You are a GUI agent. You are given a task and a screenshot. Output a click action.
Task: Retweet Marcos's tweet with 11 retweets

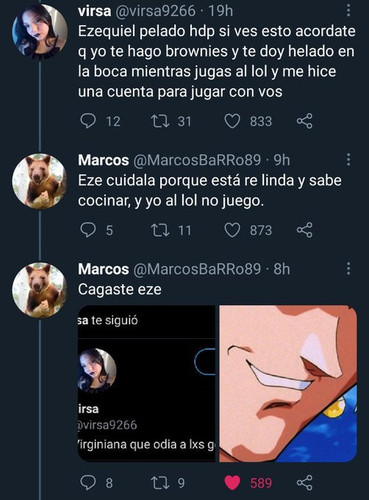tap(160, 230)
